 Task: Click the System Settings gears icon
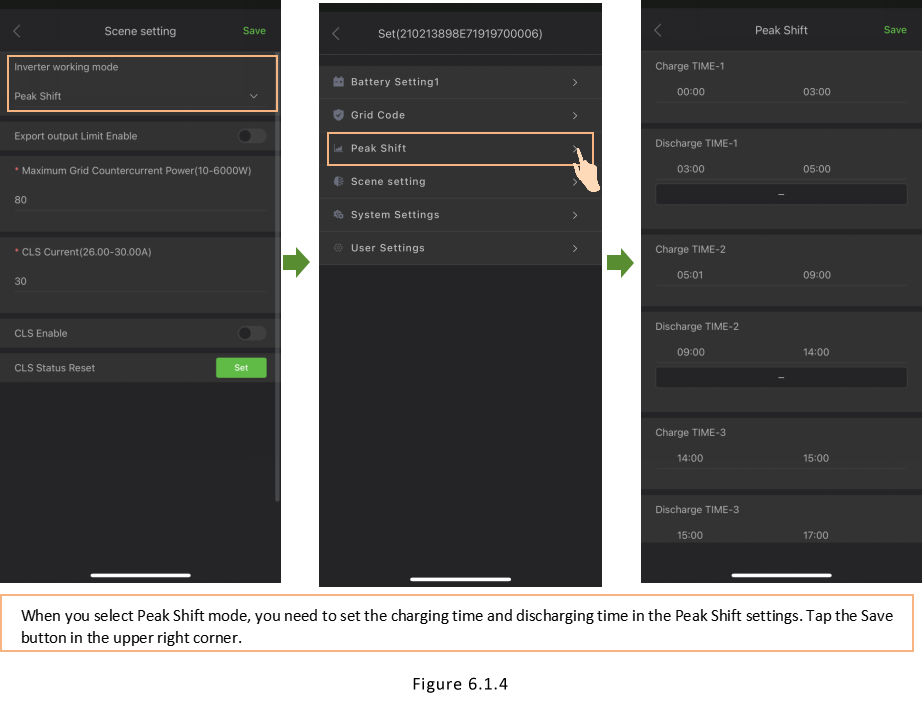click(x=338, y=215)
